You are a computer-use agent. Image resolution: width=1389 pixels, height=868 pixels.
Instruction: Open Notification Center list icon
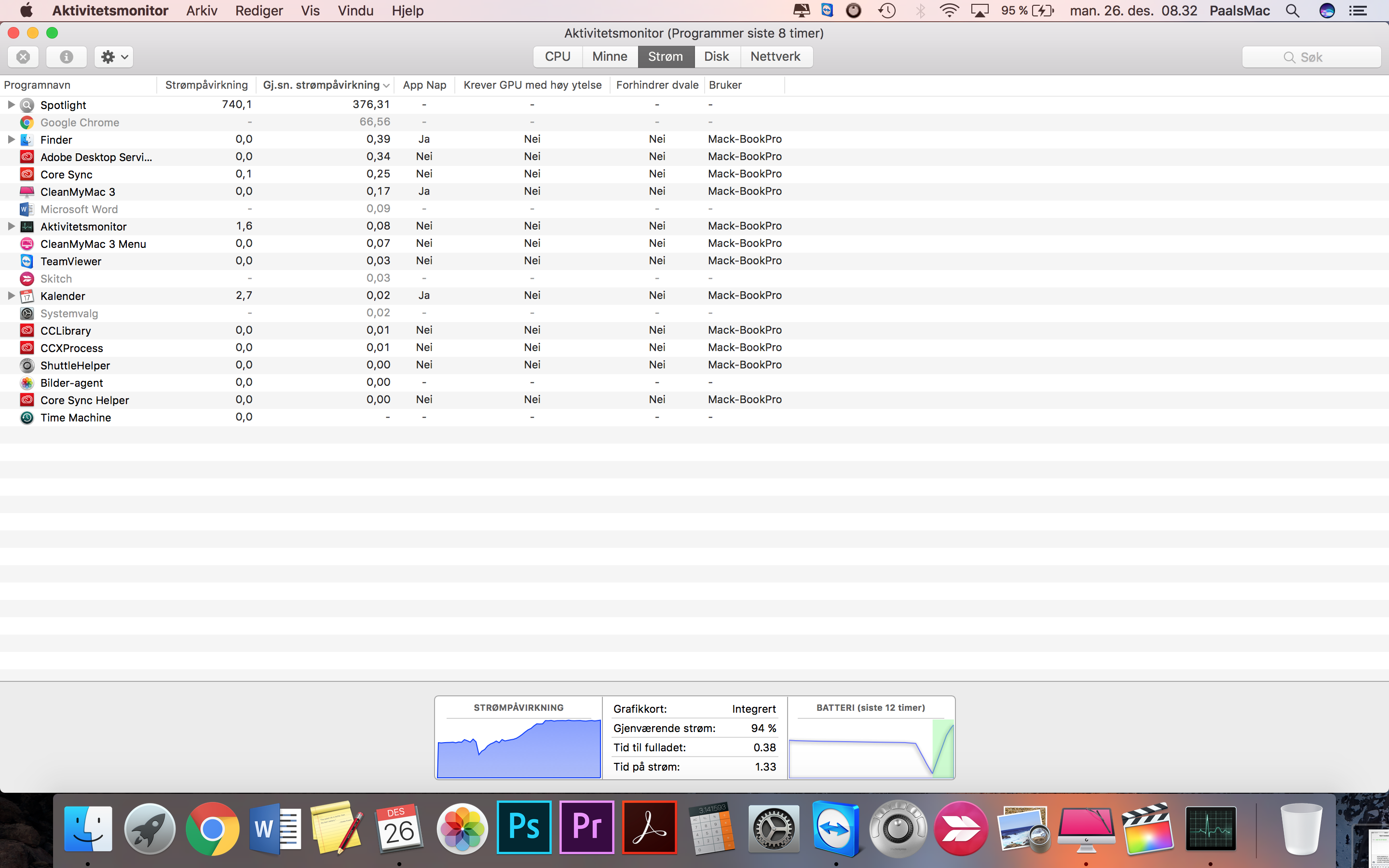pos(1358,10)
